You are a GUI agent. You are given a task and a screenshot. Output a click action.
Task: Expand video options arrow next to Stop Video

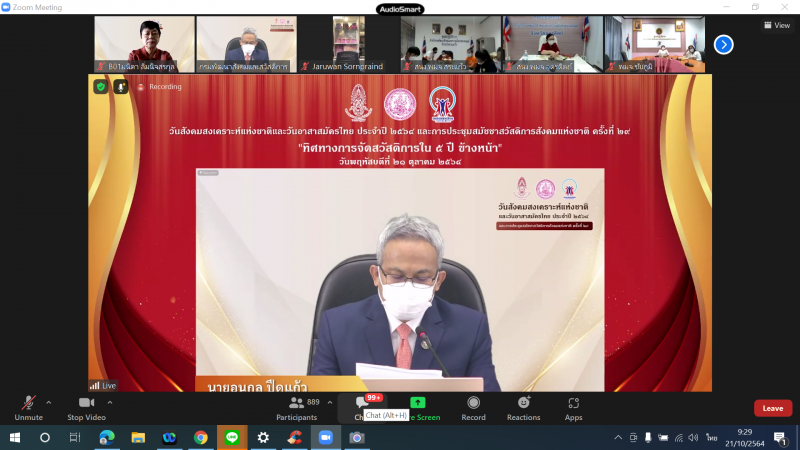(x=110, y=403)
